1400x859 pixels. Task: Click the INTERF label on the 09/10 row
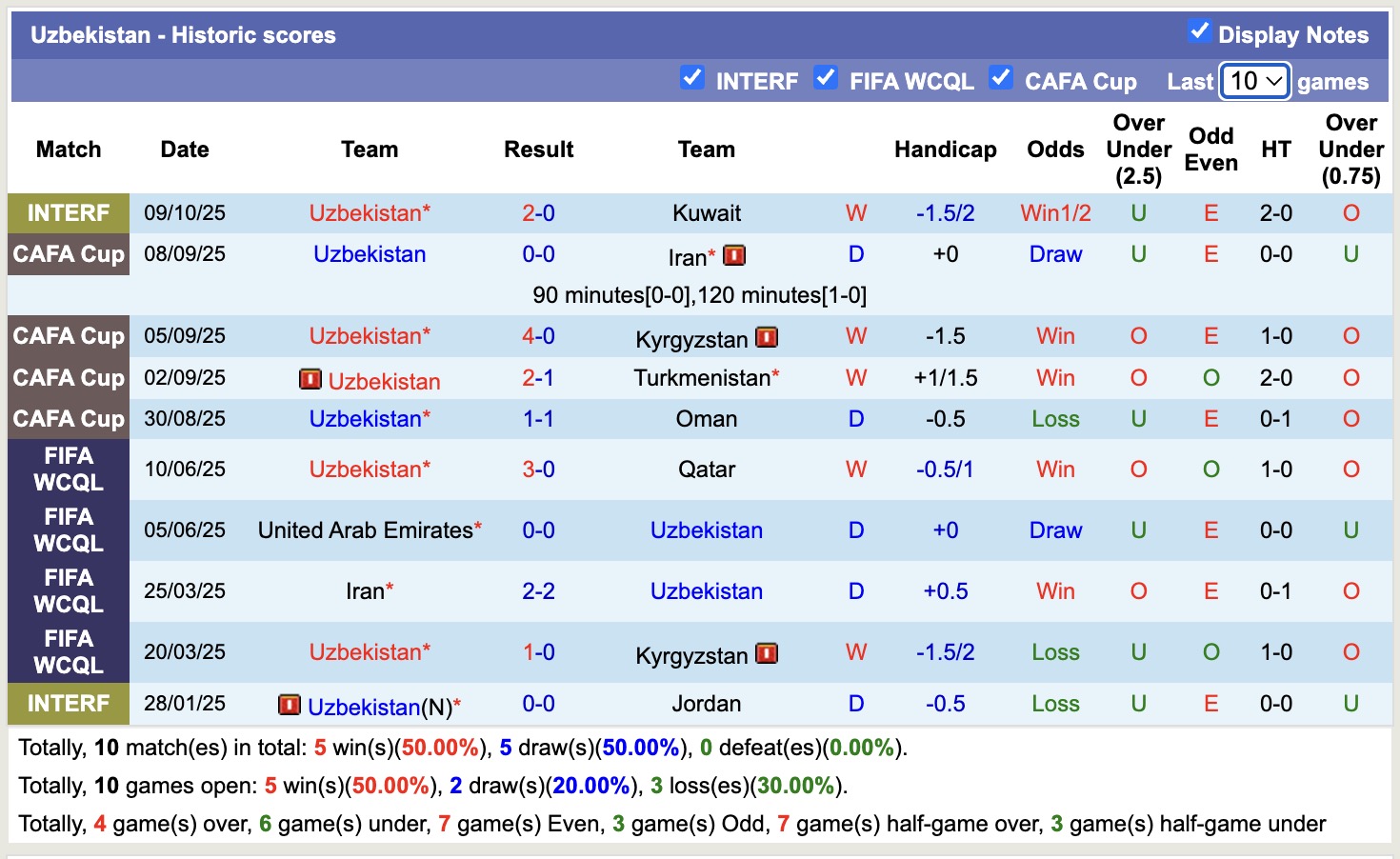(68, 213)
